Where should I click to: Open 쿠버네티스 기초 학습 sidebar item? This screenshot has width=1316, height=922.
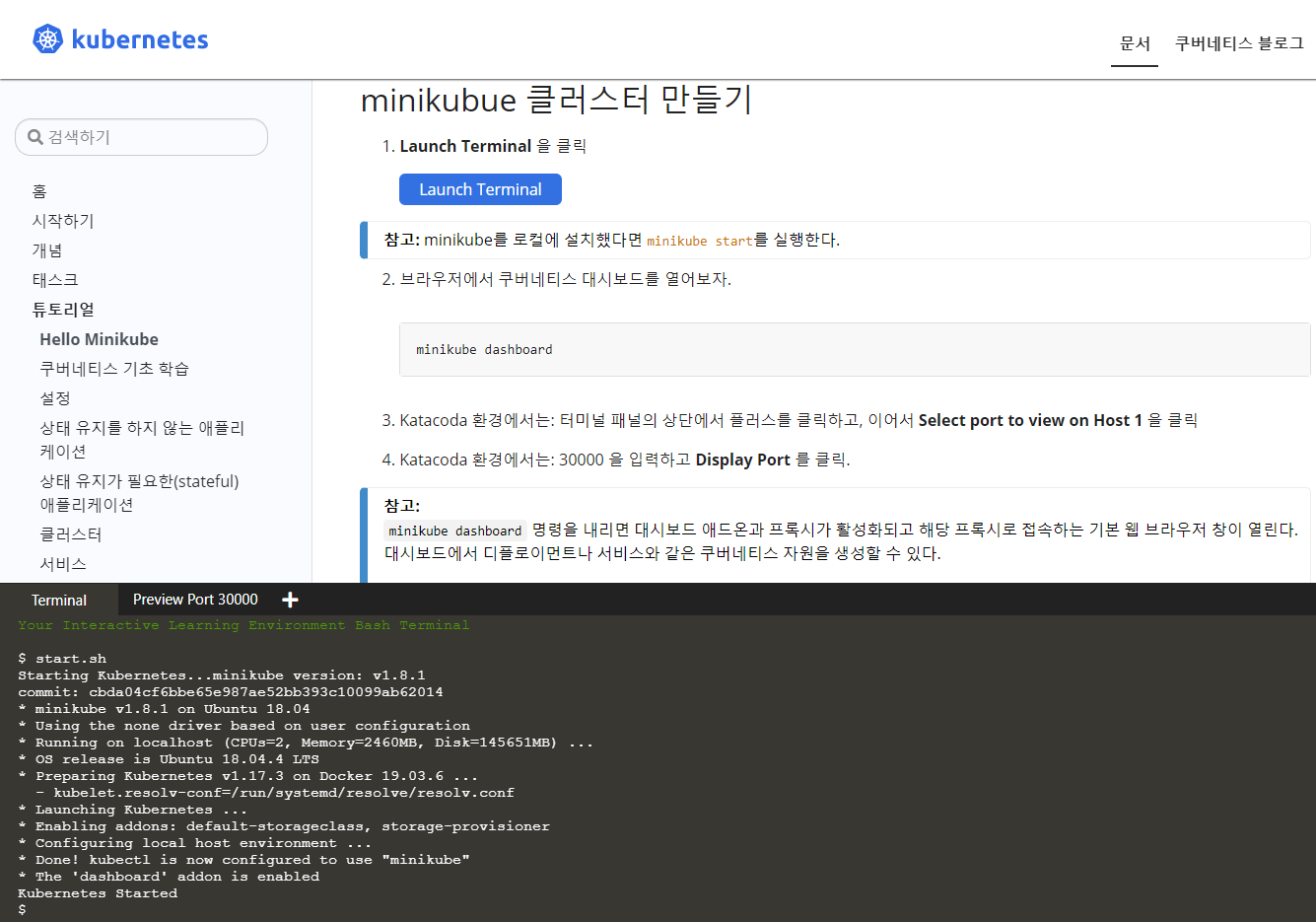pyautogui.click(x=114, y=369)
